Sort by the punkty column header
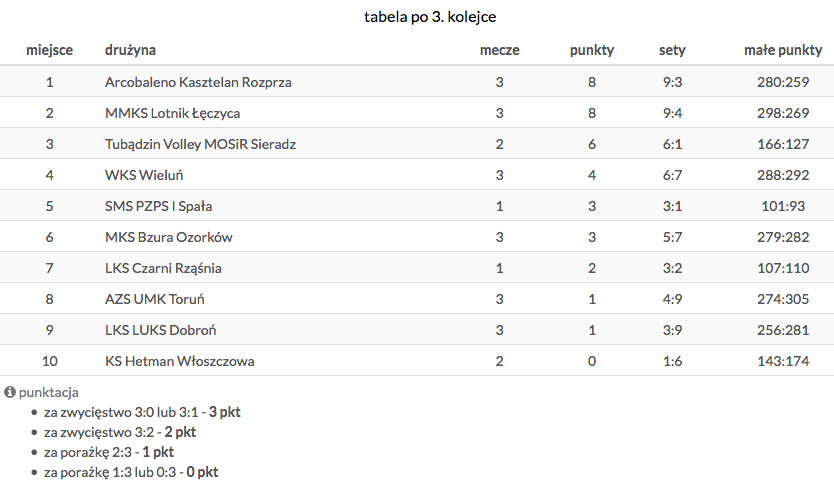 [x=592, y=50]
